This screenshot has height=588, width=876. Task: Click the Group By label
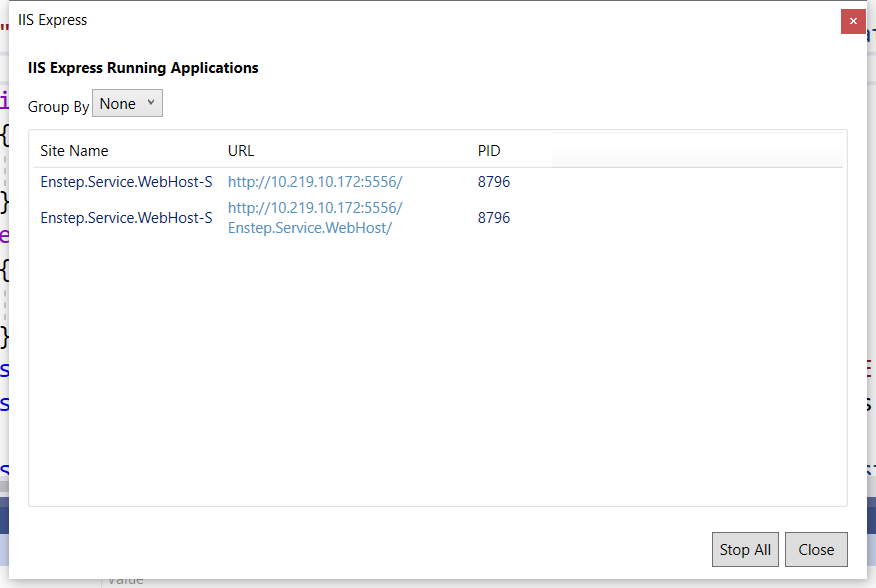(58, 105)
